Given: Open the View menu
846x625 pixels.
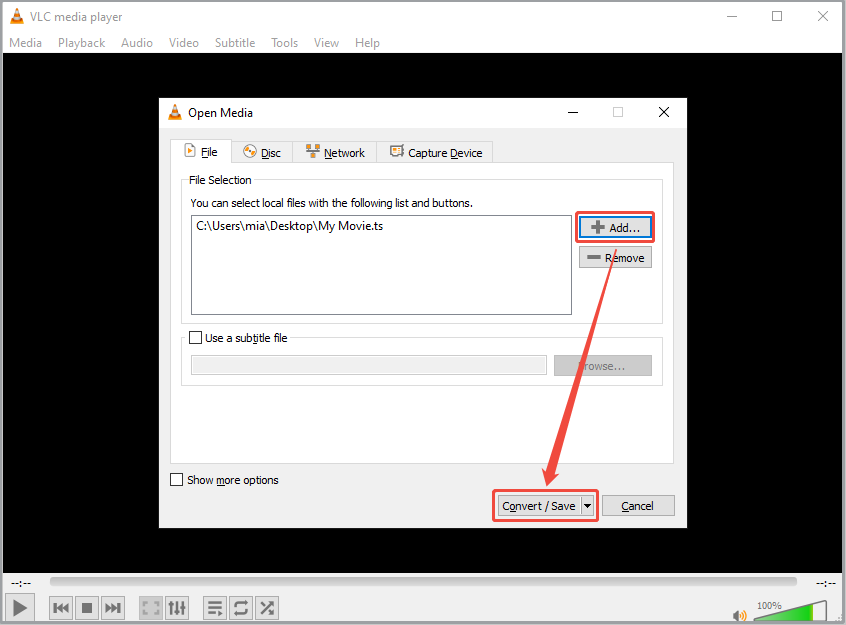Looking at the screenshot, I should pyautogui.click(x=326, y=43).
